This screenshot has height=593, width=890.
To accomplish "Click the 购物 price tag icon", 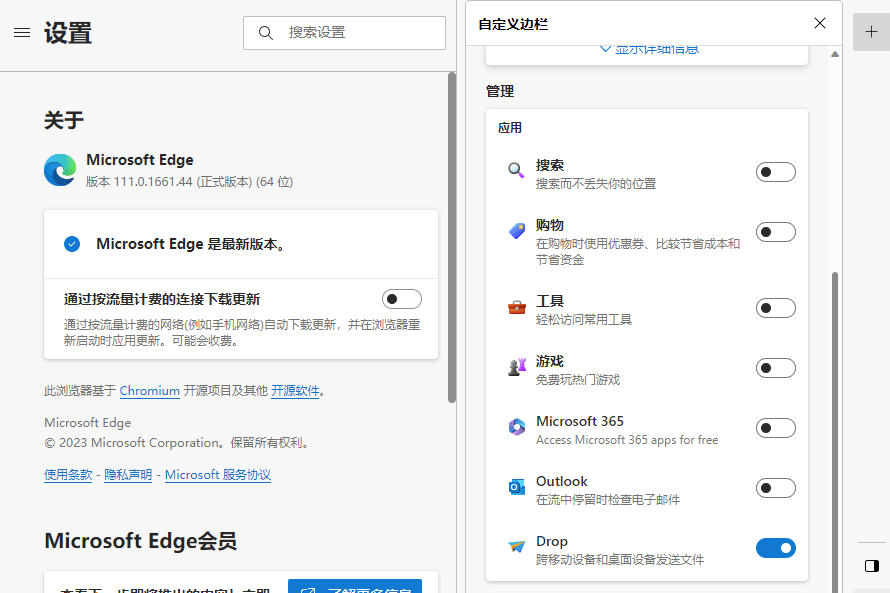I will pyautogui.click(x=517, y=230).
